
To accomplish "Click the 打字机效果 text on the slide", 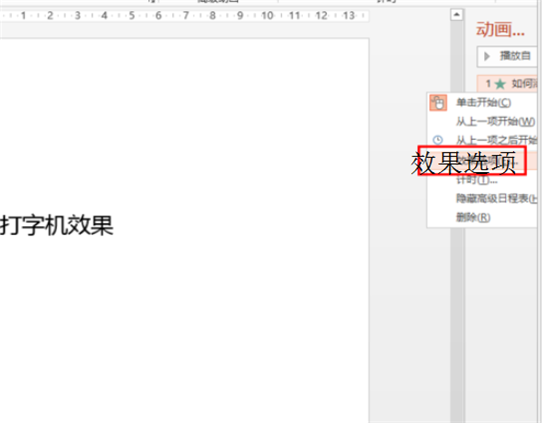I will point(57,225).
